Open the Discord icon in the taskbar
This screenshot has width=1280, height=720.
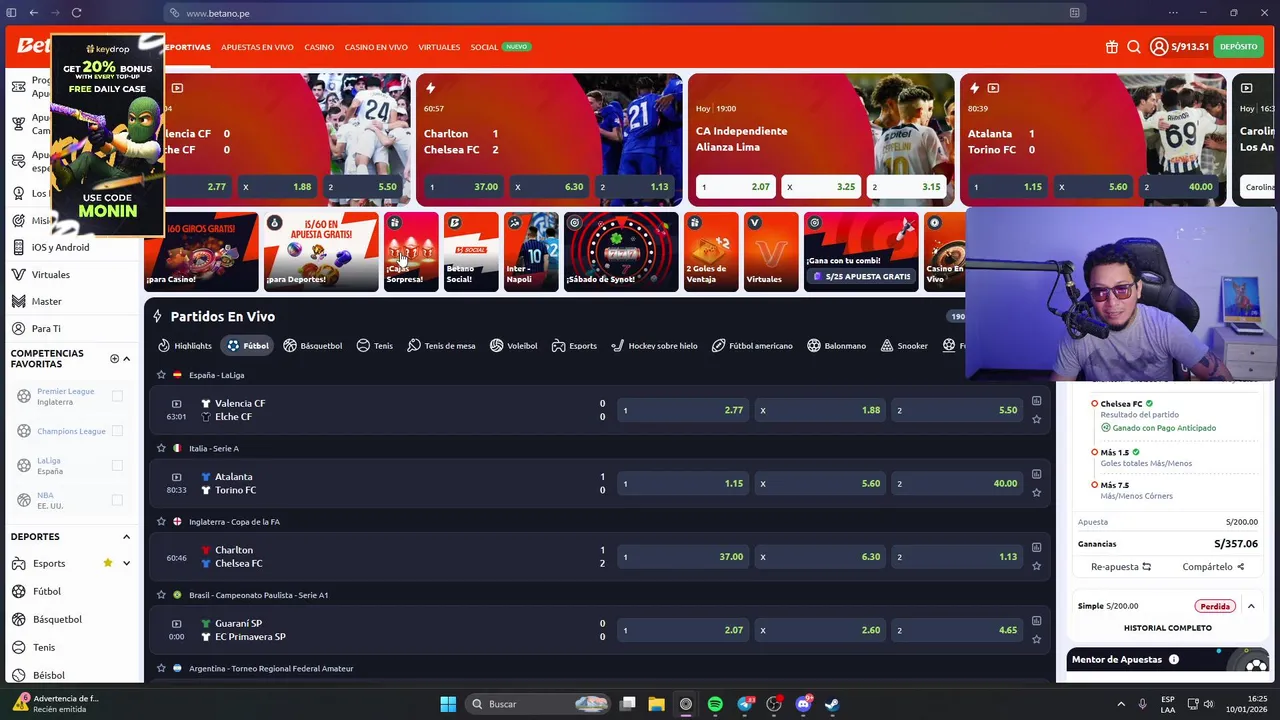(x=803, y=704)
